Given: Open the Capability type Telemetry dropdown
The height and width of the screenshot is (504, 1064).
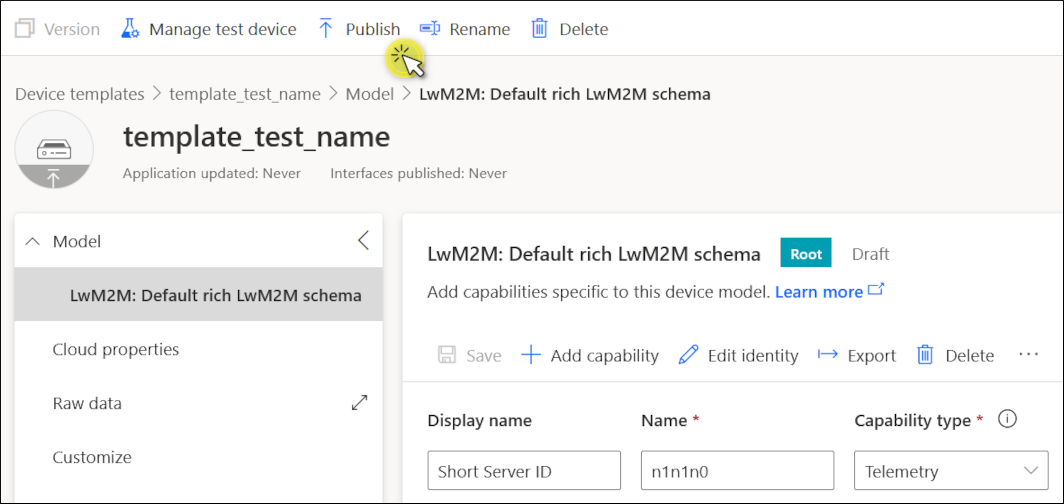Looking at the screenshot, I should pyautogui.click(x=951, y=471).
